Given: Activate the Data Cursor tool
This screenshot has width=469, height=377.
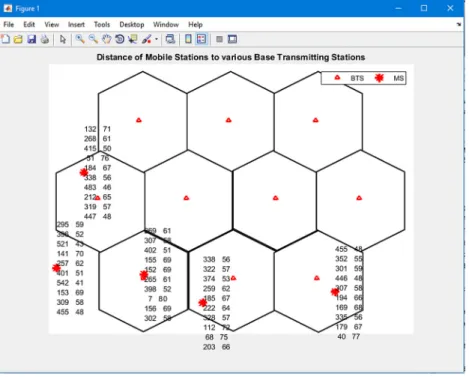Looking at the screenshot, I should click(133, 39).
